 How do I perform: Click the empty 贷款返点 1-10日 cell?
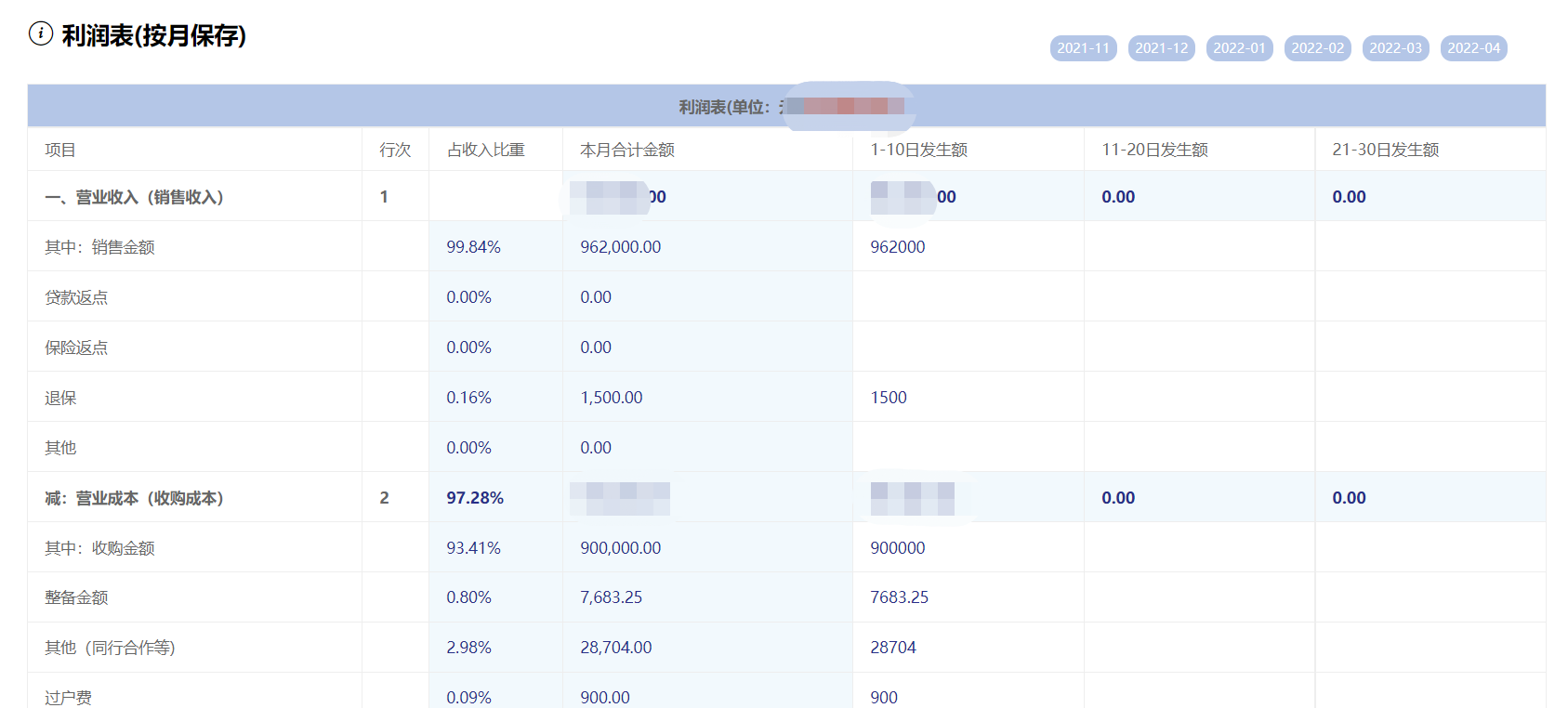point(967,297)
